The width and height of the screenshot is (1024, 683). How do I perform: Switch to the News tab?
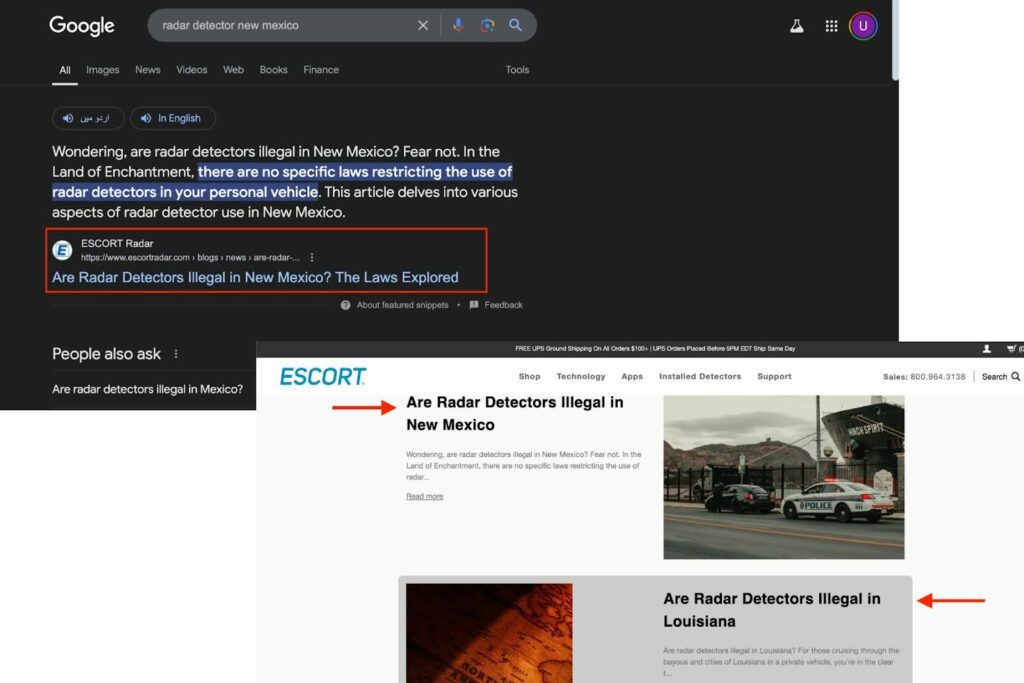click(x=148, y=70)
